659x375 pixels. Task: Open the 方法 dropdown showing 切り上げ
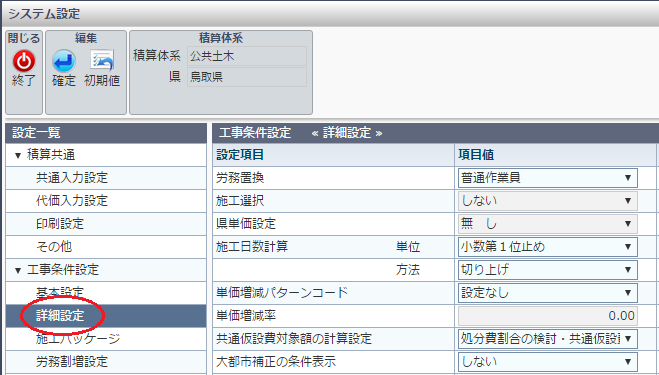548,269
